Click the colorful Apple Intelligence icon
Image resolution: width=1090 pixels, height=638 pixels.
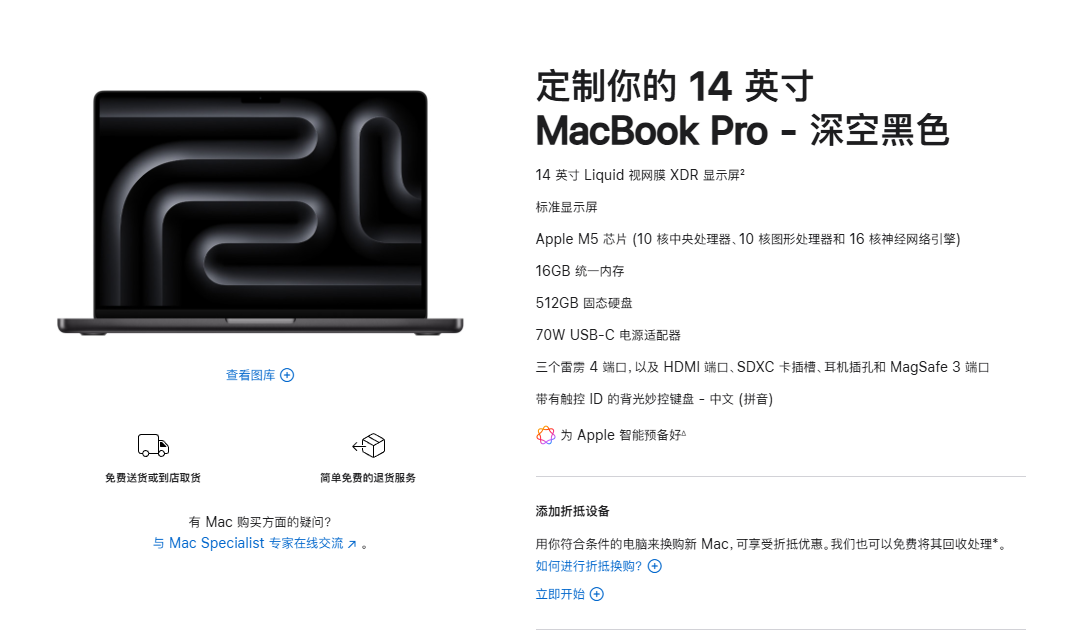click(546, 435)
